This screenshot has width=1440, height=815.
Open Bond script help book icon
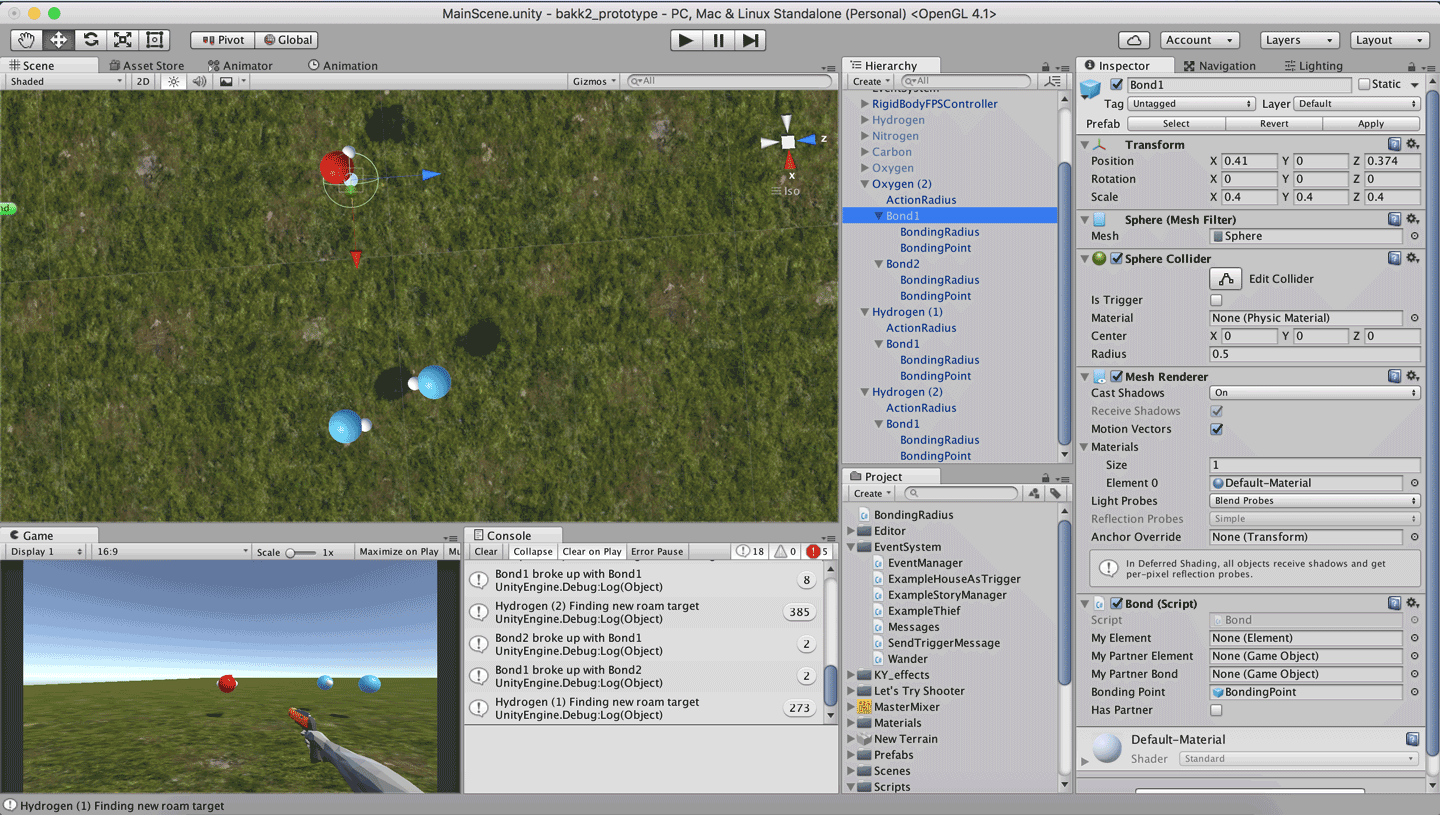[x=1395, y=603]
